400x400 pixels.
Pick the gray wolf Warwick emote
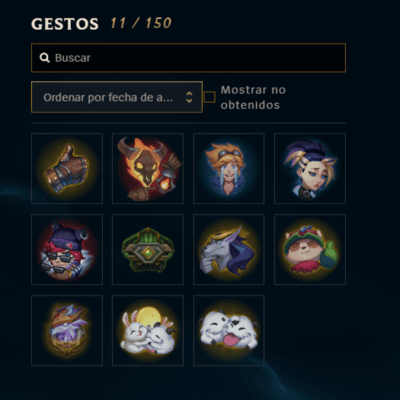pos(229,249)
